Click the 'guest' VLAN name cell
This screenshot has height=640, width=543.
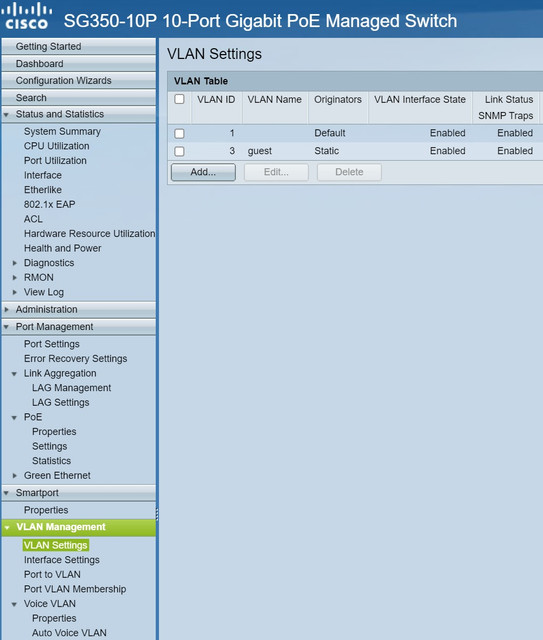260,151
